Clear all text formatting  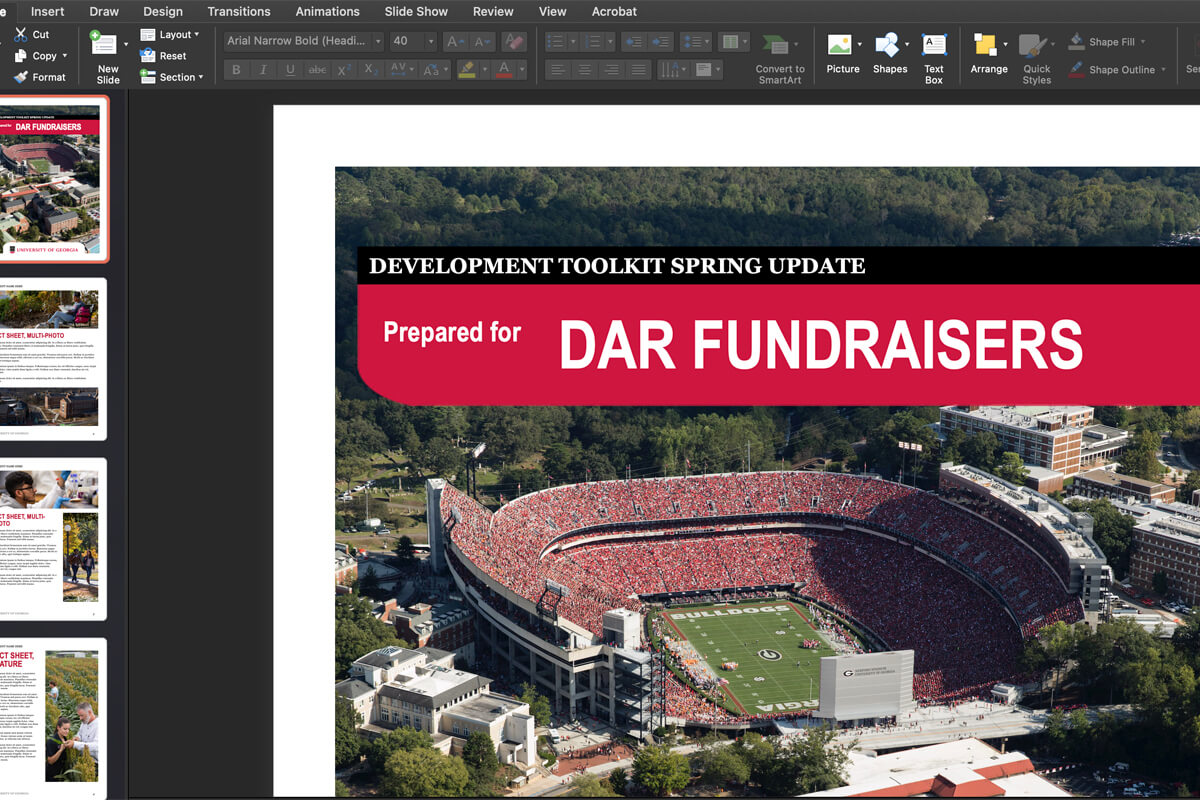(513, 41)
